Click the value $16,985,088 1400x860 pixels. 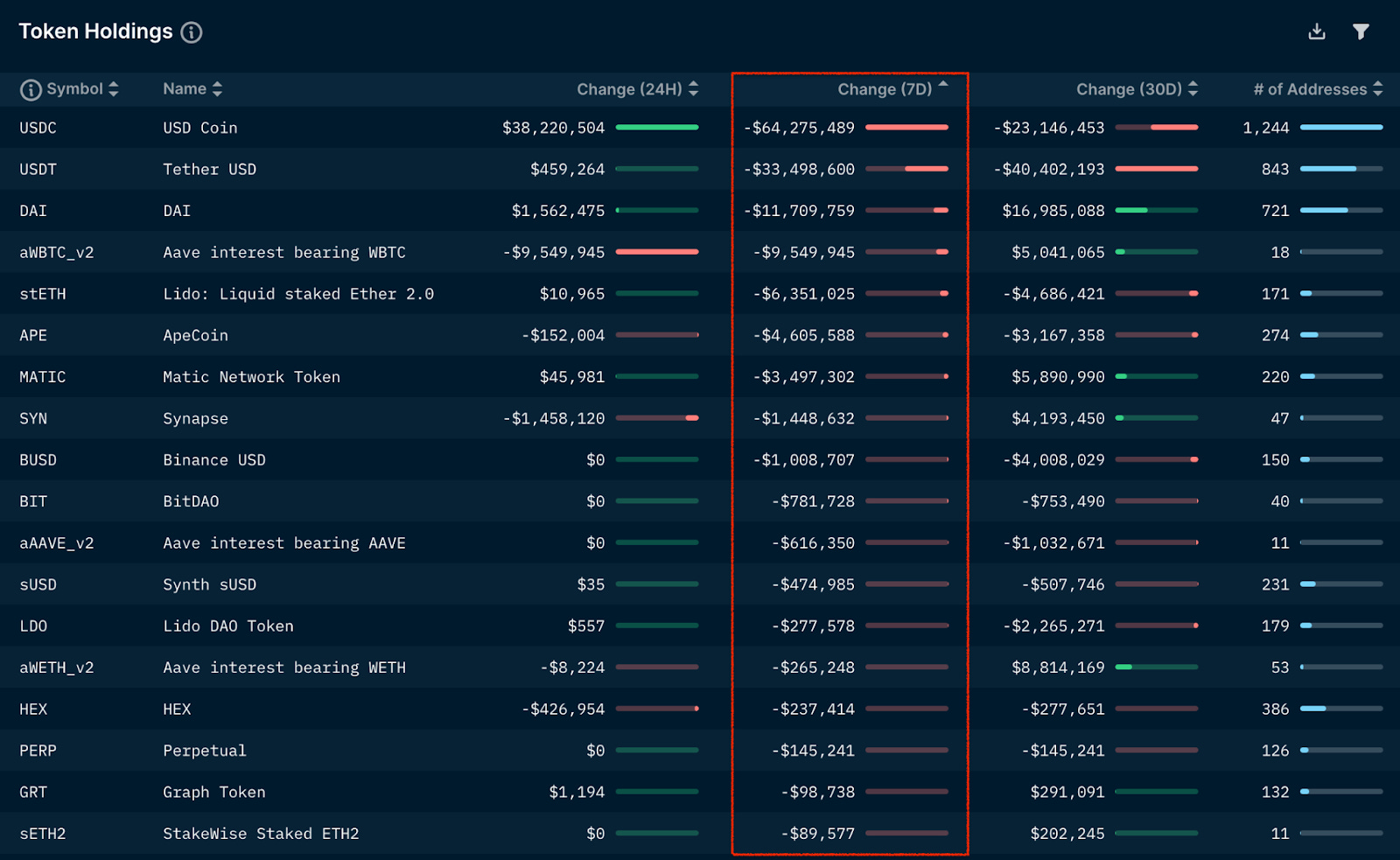click(1053, 211)
